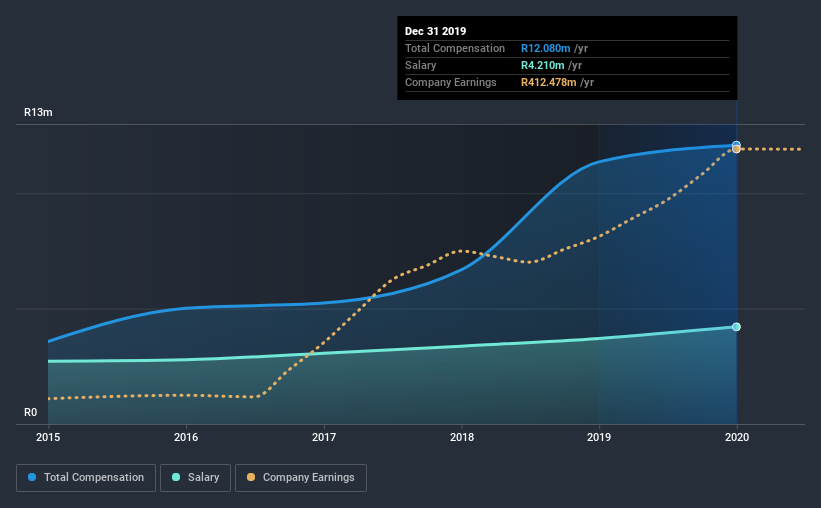Click the 2019 x-axis label
Image resolution: width=821 pixels, height=508 pixels.
[598, 437]
